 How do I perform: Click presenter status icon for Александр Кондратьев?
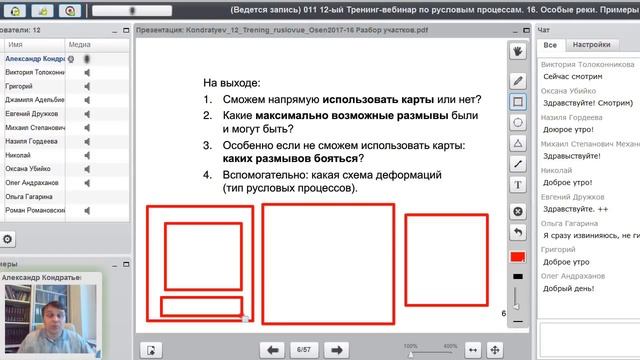[x=71, y=59]
